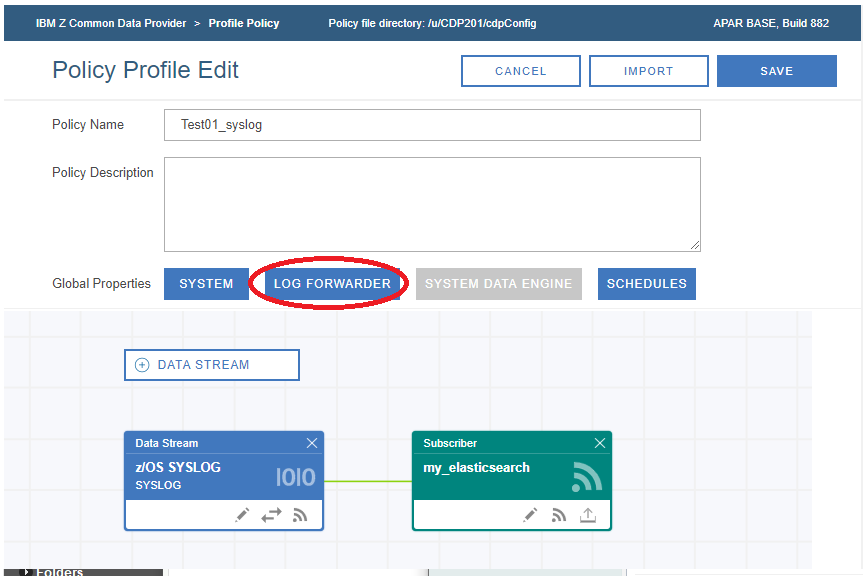The height and width of the screenshot is (576, 863).
Task: Open LOG FORWARDER global properties
Action: (332, 284)
